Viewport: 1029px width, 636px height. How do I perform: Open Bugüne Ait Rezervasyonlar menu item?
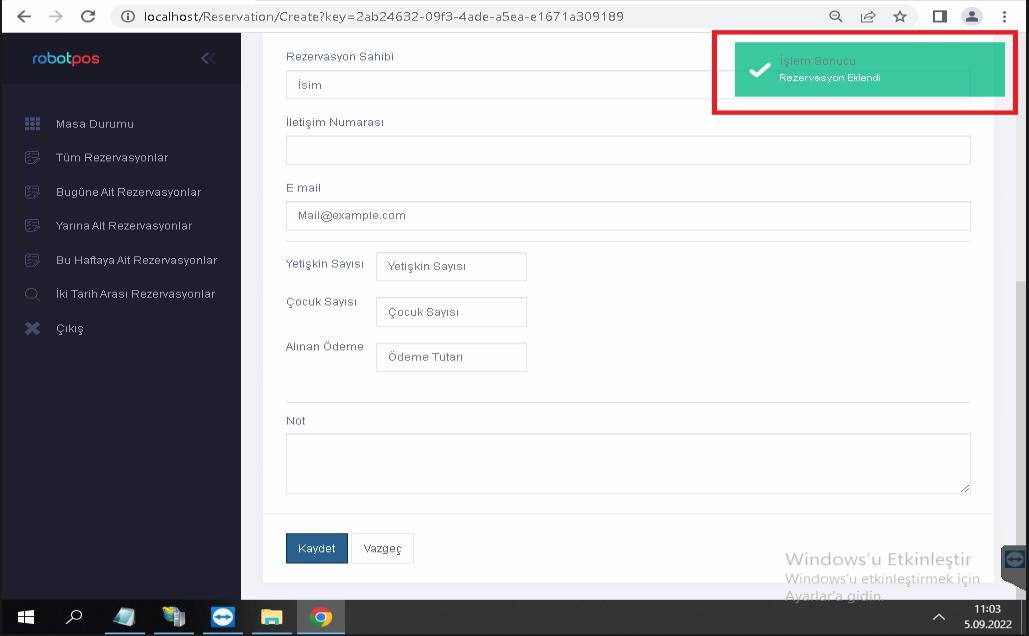[128, 192]
